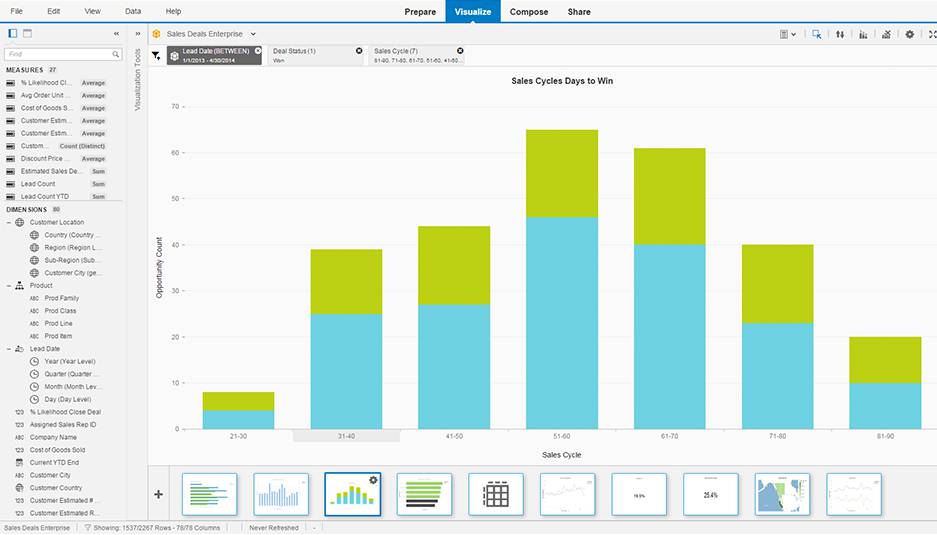The width and height of the screenshot is (937, 535).
Task: Click the selection pointer toolbar icon
Action: pyautogui.click(x=817, y=34)
